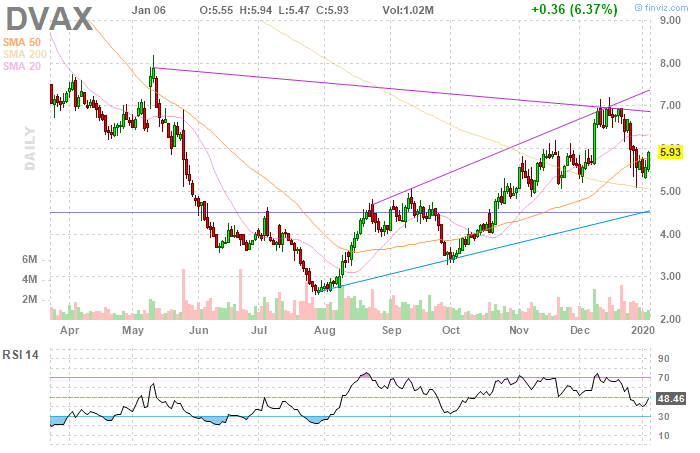
Task: Click the +0.36 (6.37%) change value
Action: [575, 9]
